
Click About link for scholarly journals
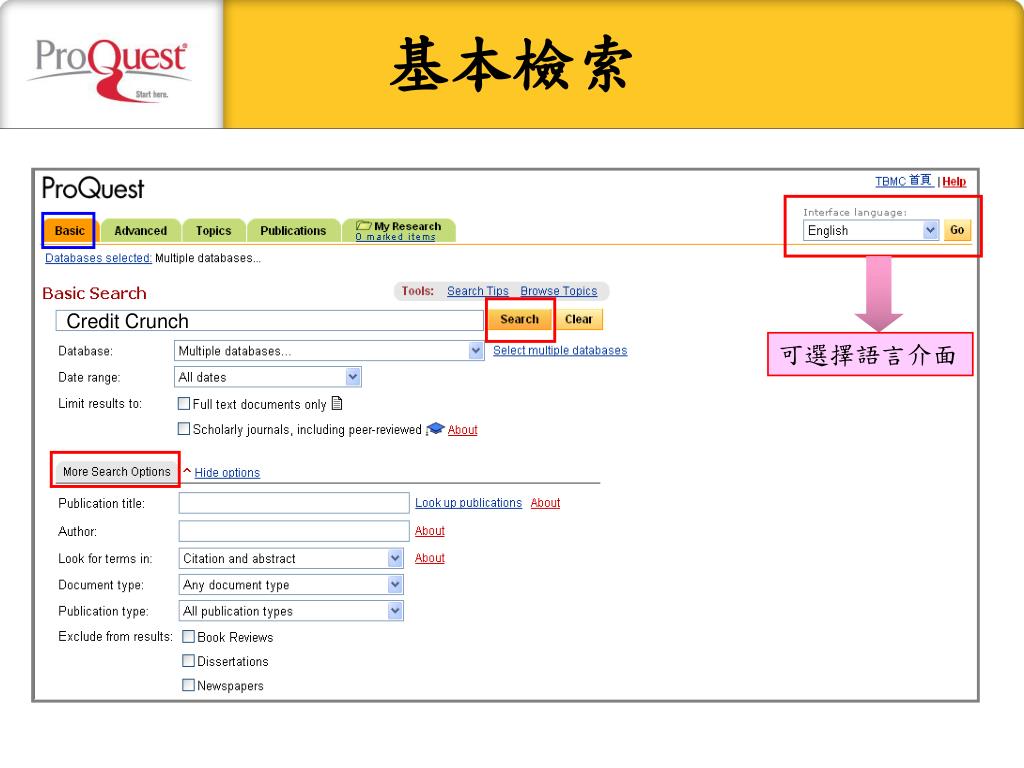point(462,430)
